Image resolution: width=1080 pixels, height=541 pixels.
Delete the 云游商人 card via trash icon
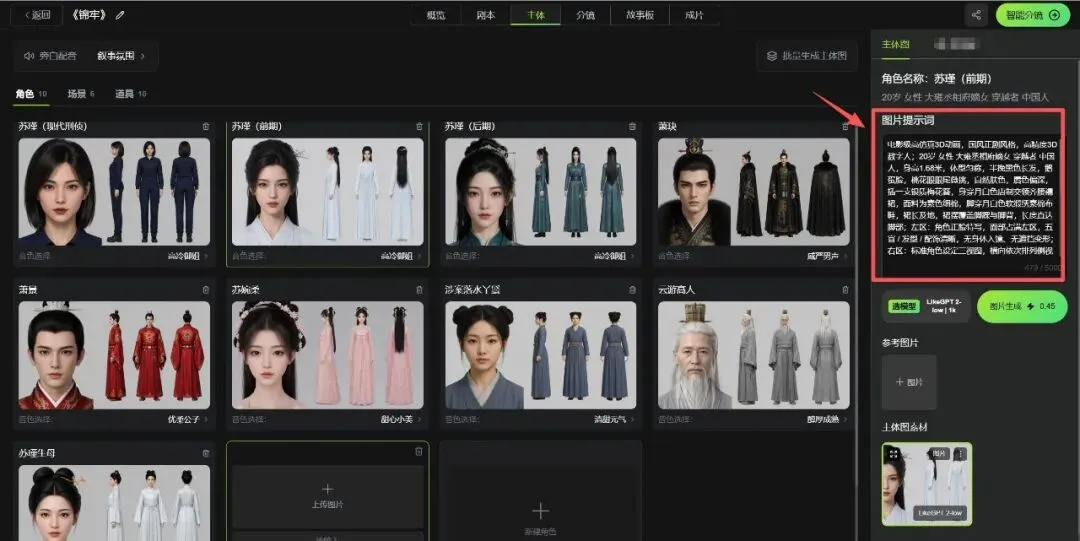[846, 290]
